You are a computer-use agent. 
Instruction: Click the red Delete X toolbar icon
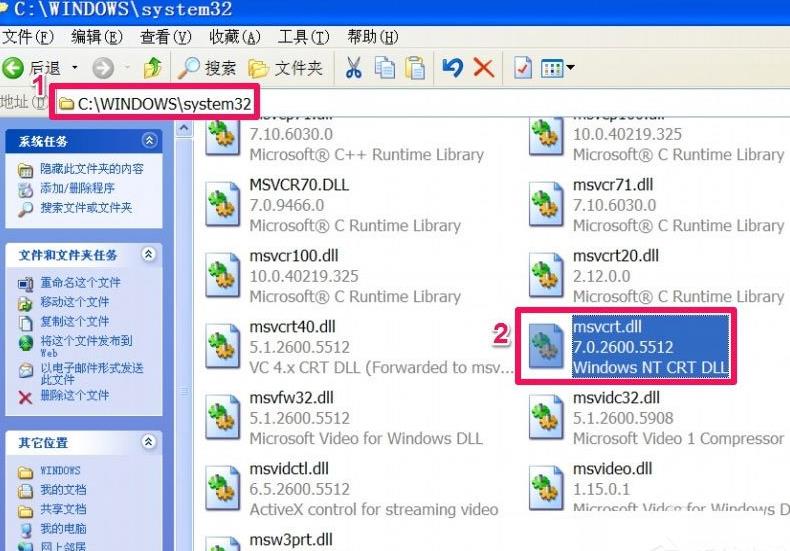click(483, 68)
